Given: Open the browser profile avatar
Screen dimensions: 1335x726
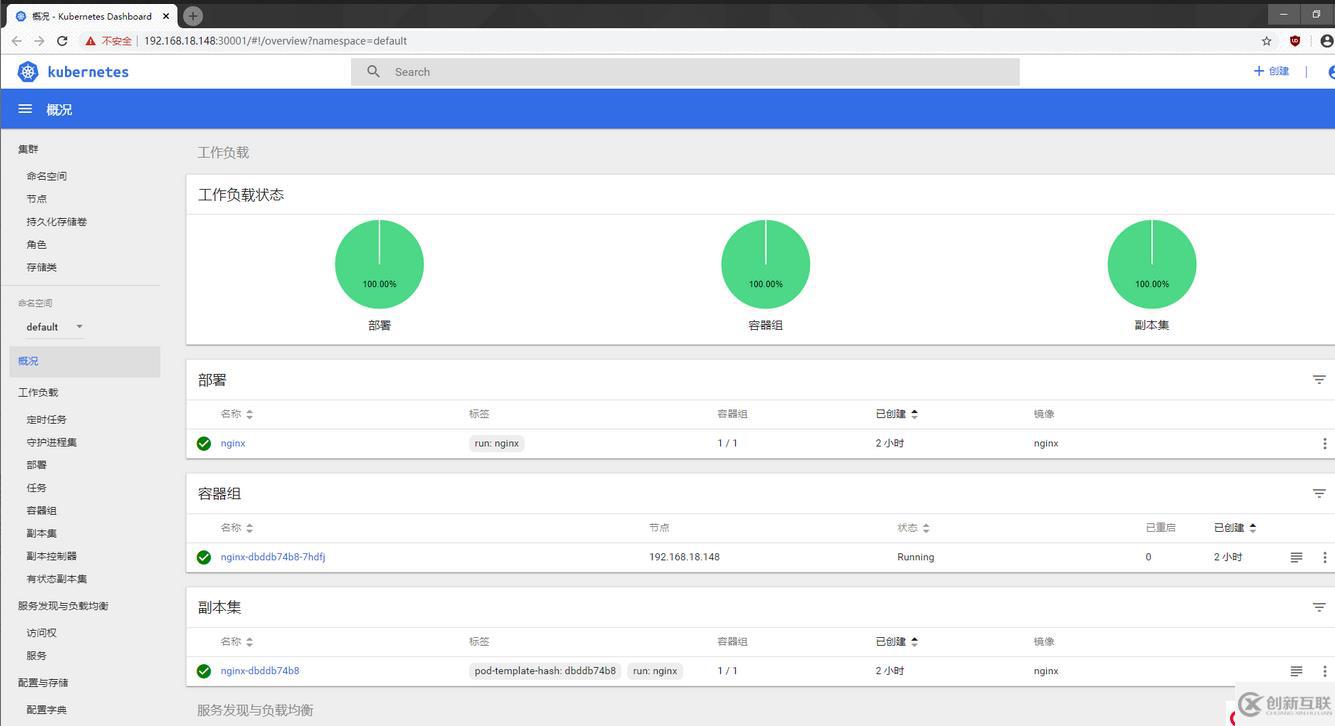Looking at the screenshot, I should (x=1327, y=41).
